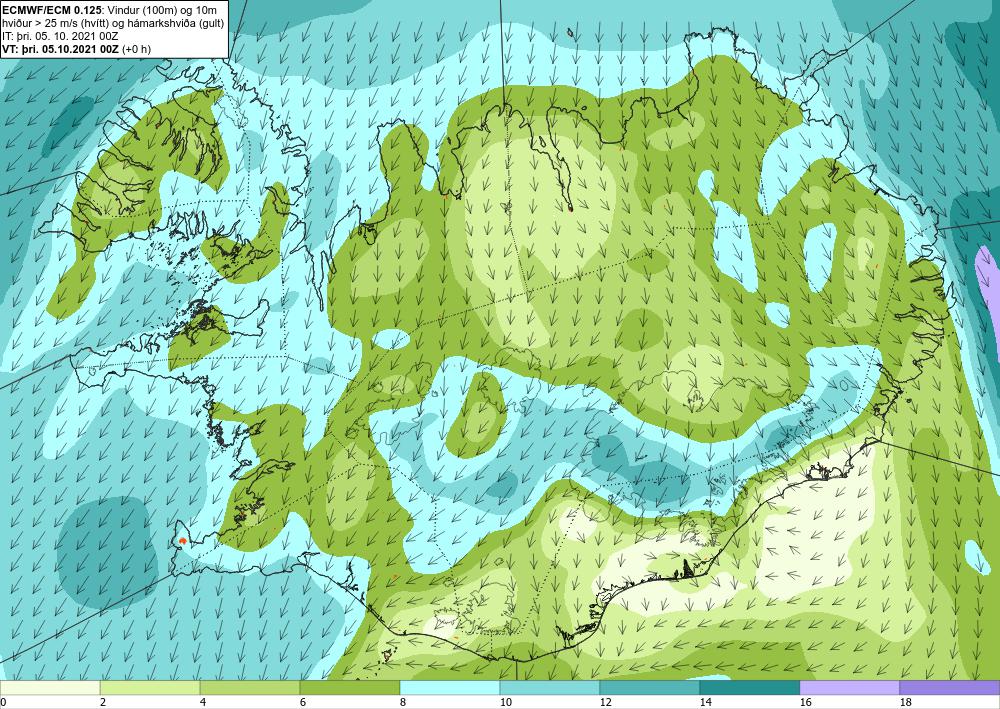Click the light yellow-green 2–4 m/s legend swatch

click(x=150, y=688)
